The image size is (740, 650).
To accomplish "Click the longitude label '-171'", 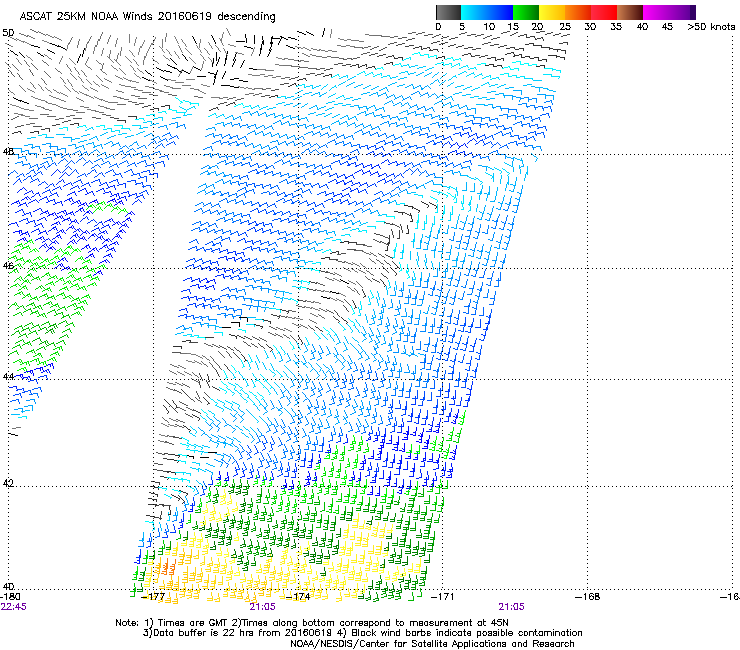I will tap(443, 597).
